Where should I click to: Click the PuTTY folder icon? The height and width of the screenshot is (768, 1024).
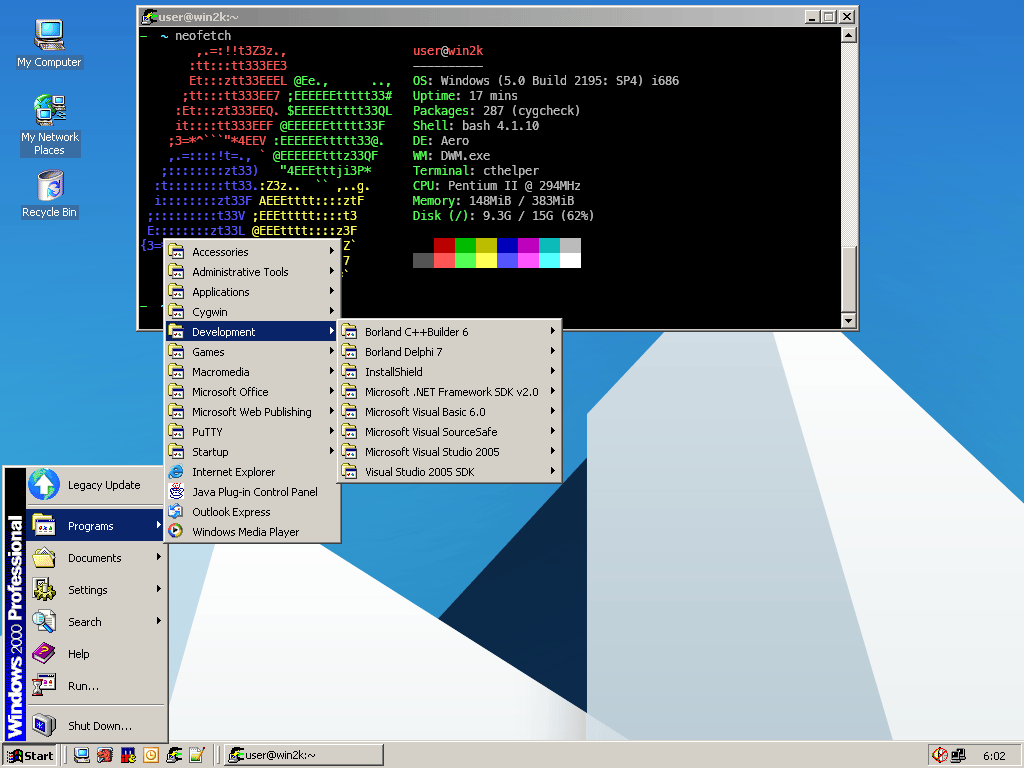(x=176, y=431)
